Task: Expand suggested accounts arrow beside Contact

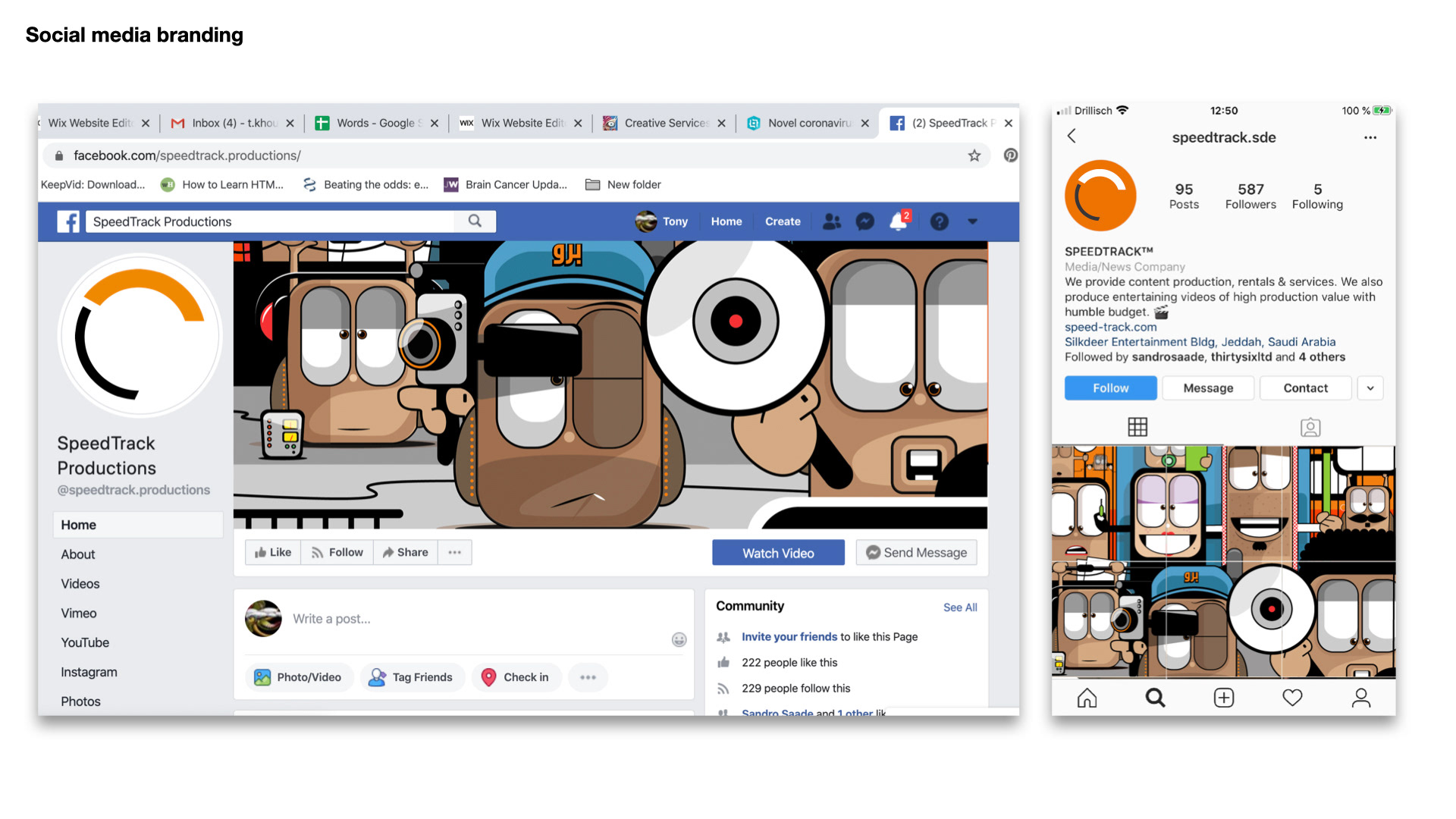Action: pyautogui.click(x=1370, y=388)
